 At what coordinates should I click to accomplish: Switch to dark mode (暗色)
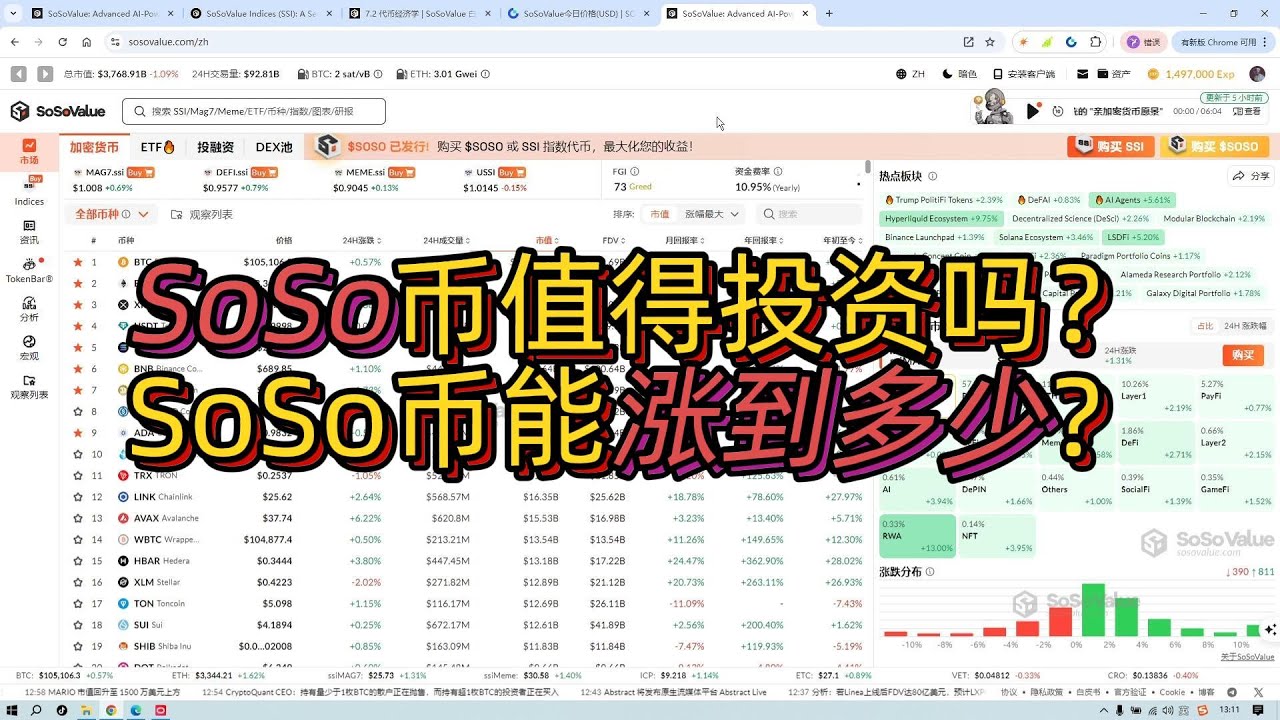pos(959,74)
